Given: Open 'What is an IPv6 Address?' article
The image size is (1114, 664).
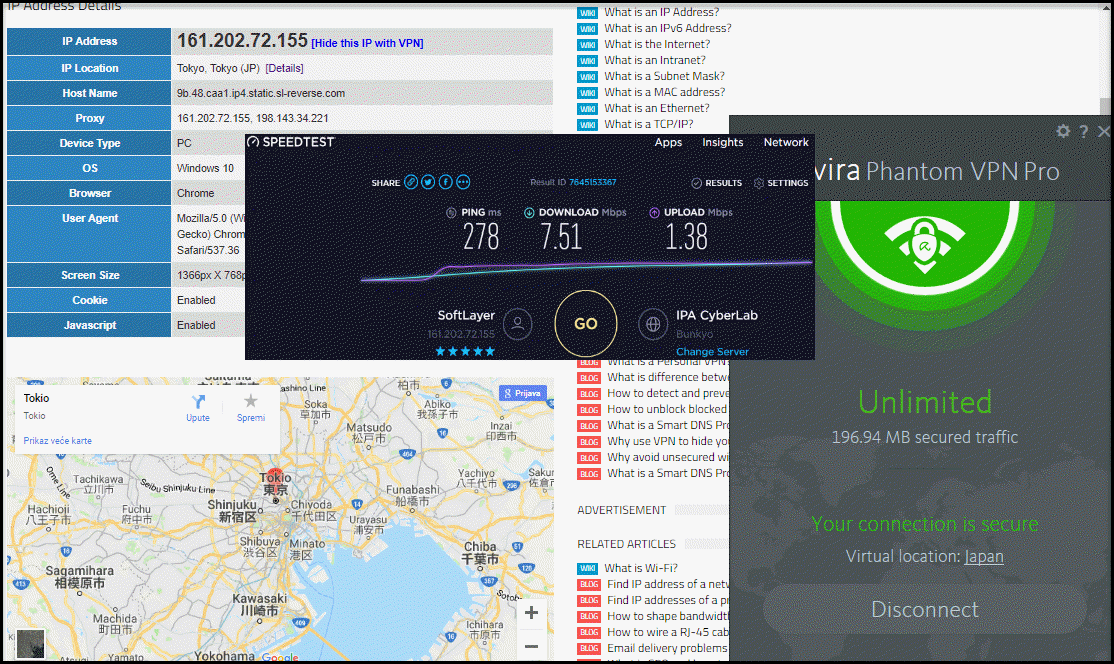Looking at the screenshot, I should (668, 28).
